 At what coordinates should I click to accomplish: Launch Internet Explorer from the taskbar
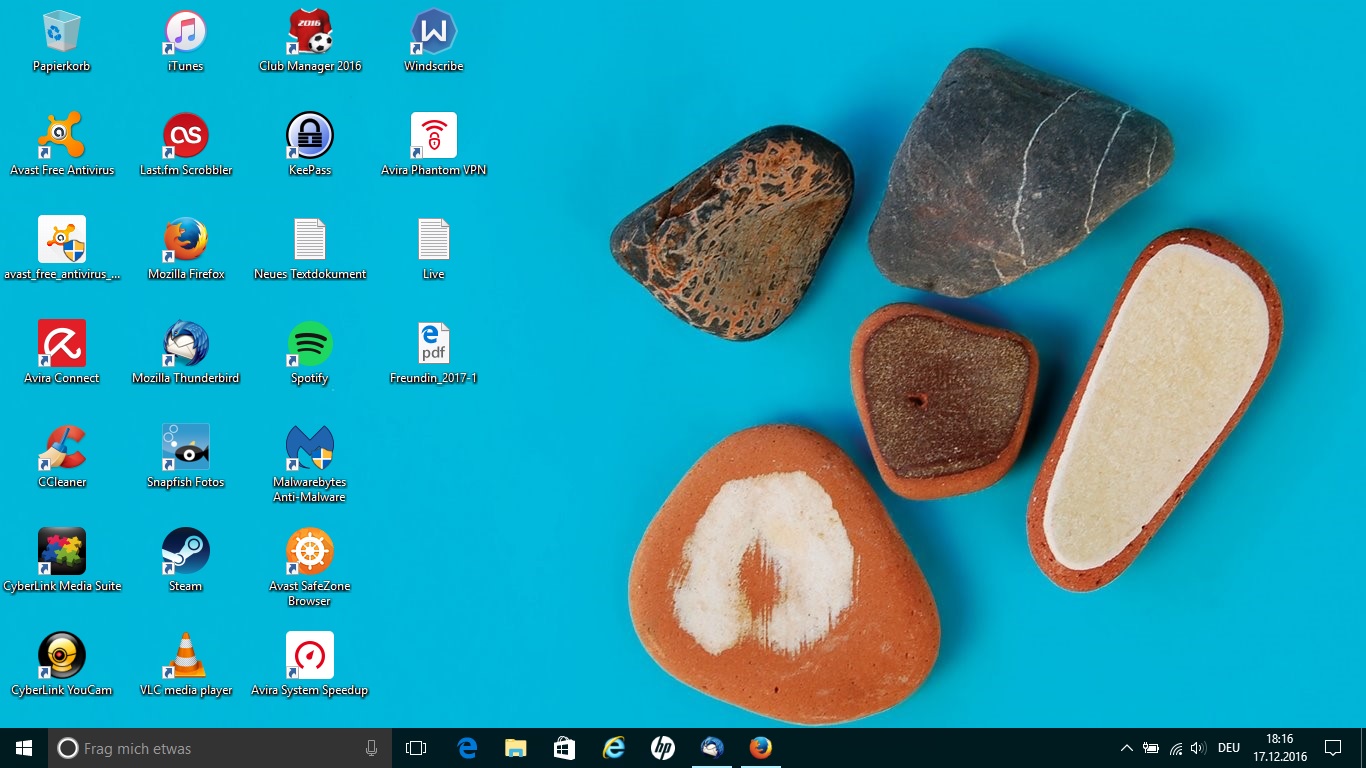point(613,748)
